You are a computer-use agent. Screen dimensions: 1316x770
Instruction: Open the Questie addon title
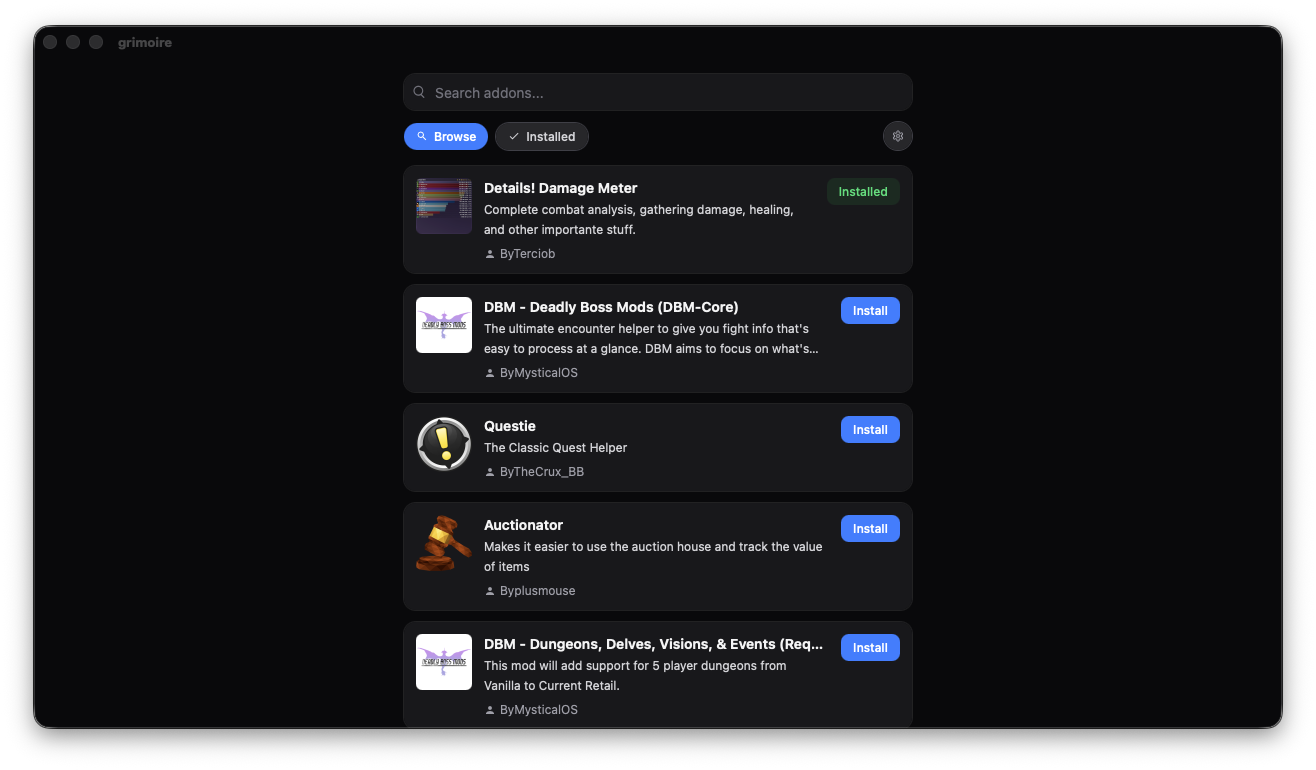(x=510, y=426)
